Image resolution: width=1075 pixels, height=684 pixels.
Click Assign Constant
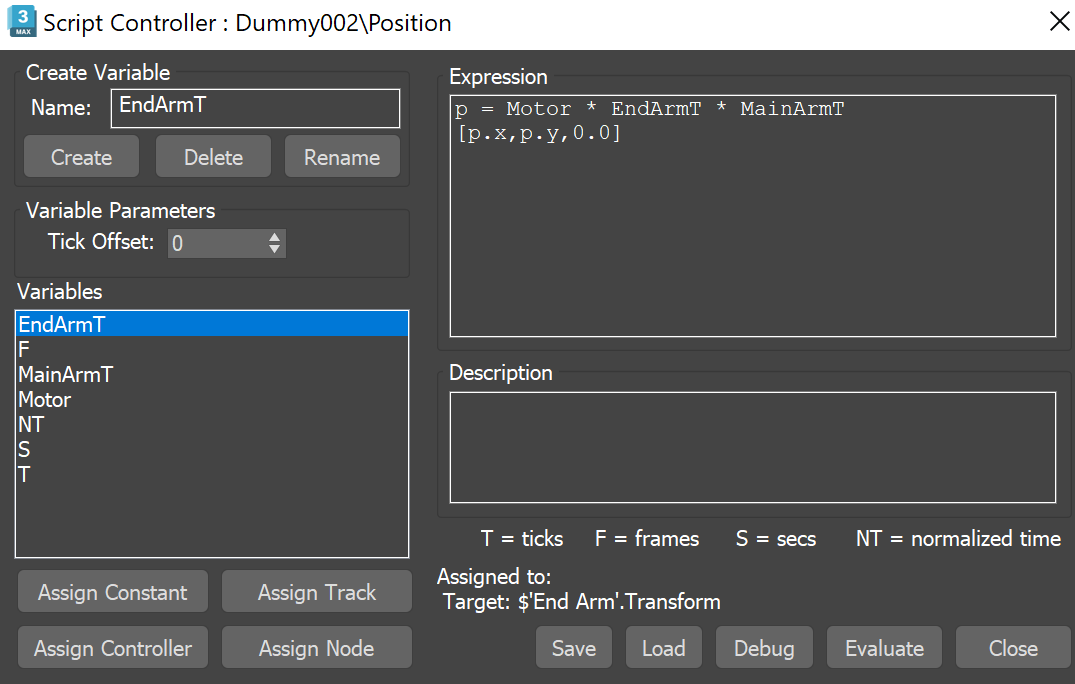click(x=112, y=591)
